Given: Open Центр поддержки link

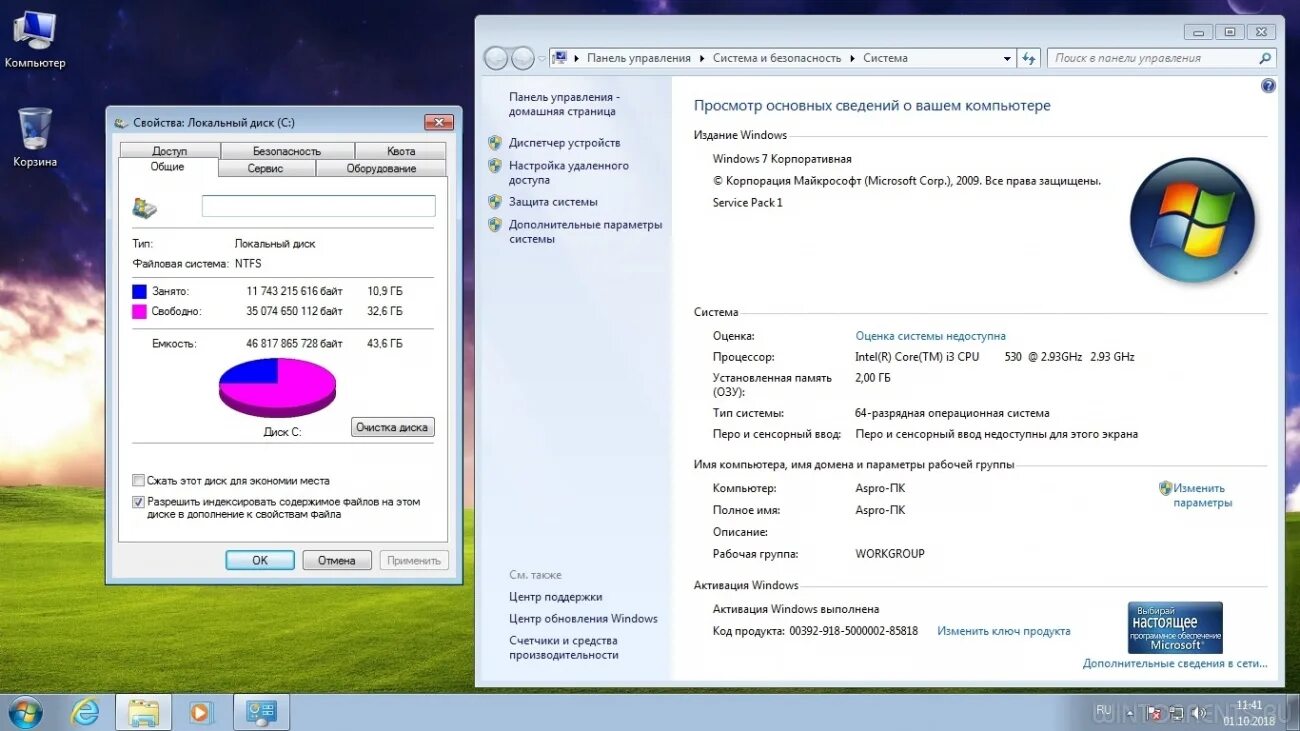Looking at the screenshot, I should (x=556, y=596).
